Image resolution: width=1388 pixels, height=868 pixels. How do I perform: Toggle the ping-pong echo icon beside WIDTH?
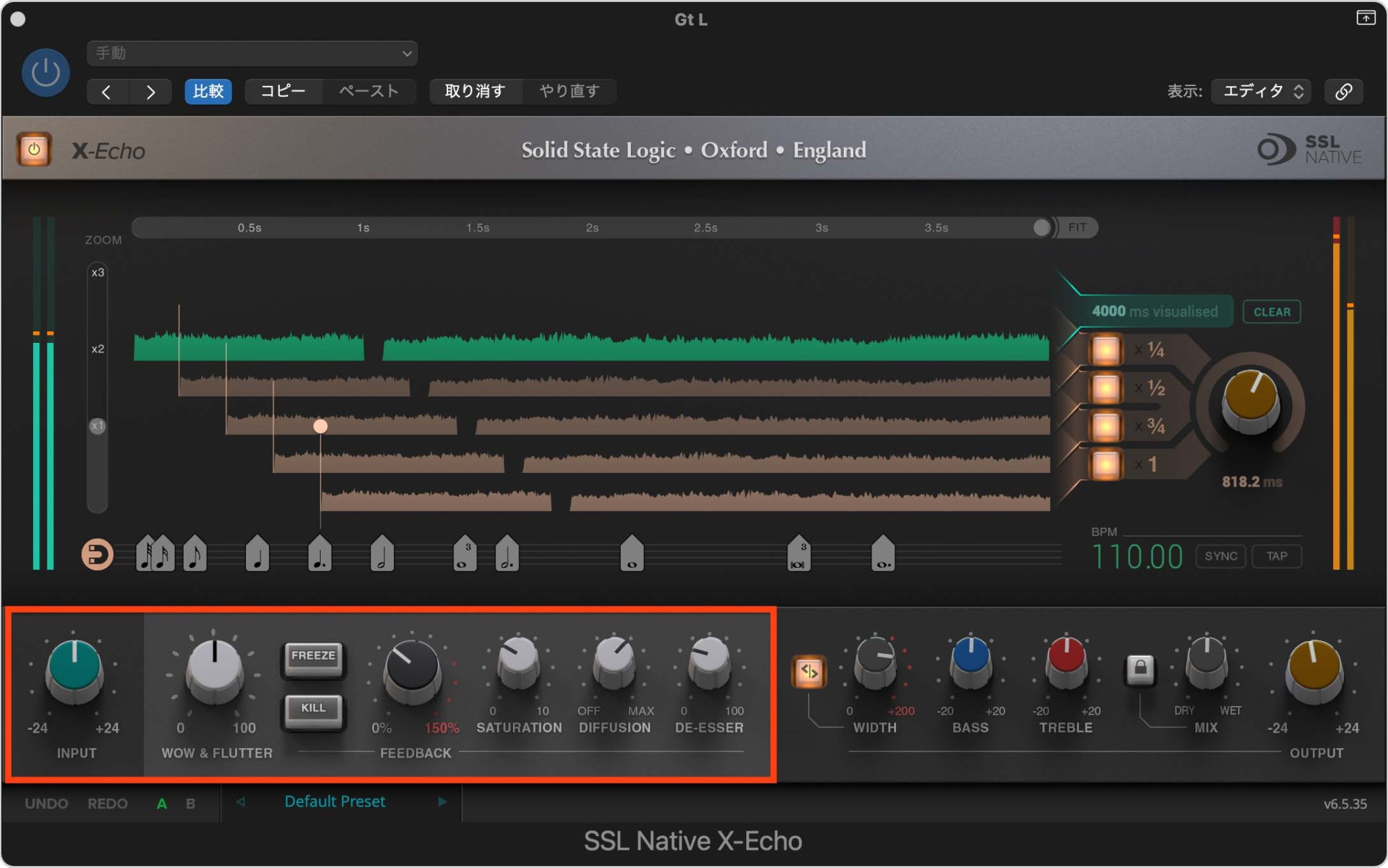[x=811, y=672]
